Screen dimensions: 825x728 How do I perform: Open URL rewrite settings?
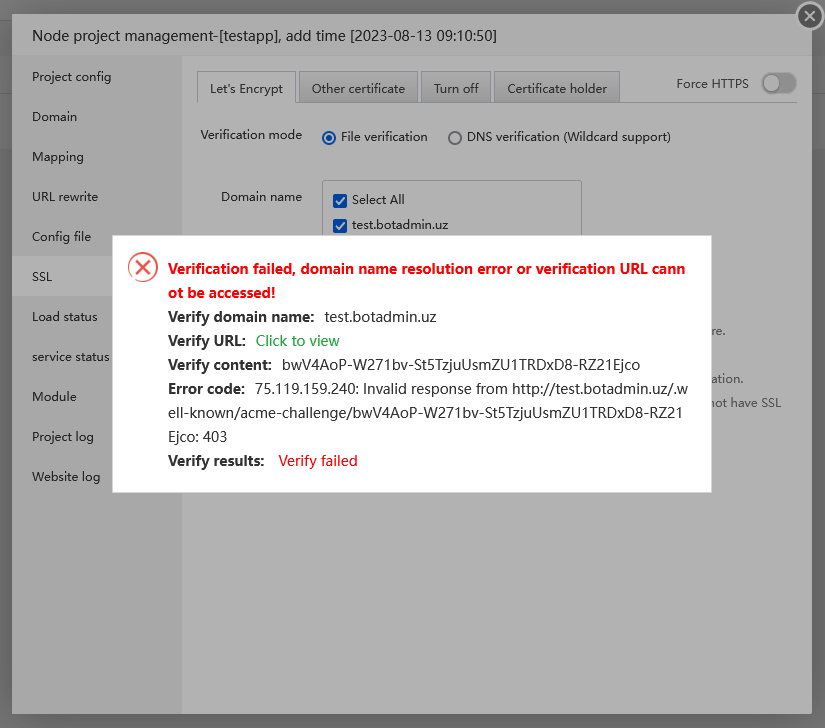coord(65,197)
